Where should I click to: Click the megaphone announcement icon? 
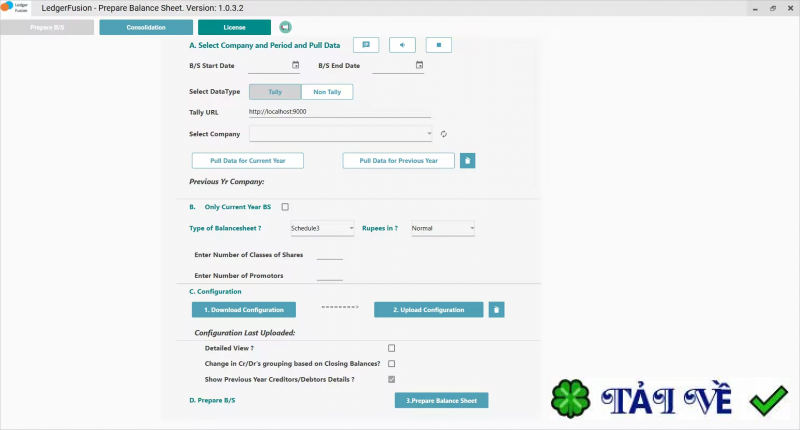pyautogui.click(x=285, y=27)
